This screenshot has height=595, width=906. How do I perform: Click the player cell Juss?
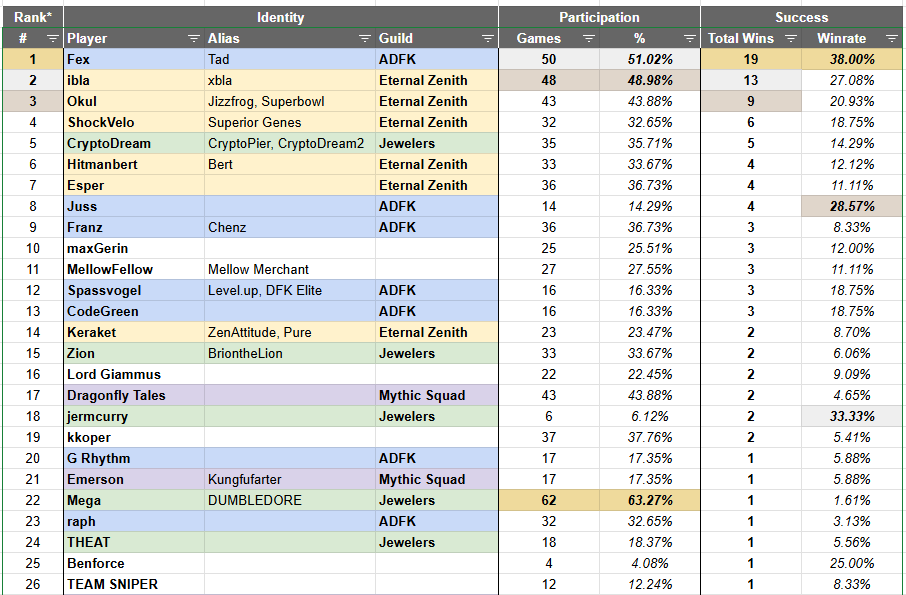134,206
